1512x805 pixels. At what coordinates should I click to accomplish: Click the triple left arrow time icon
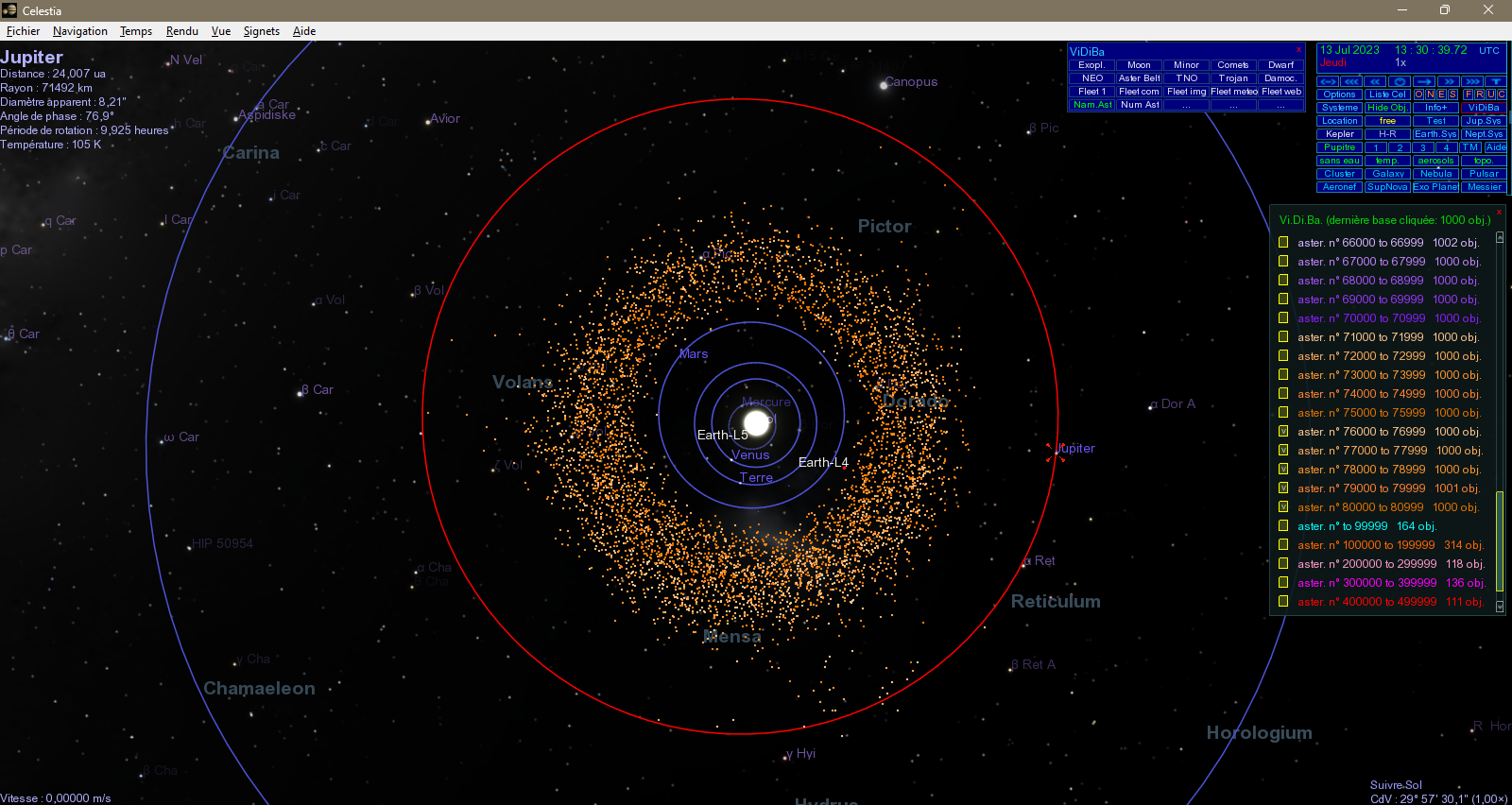point(1351,82)
